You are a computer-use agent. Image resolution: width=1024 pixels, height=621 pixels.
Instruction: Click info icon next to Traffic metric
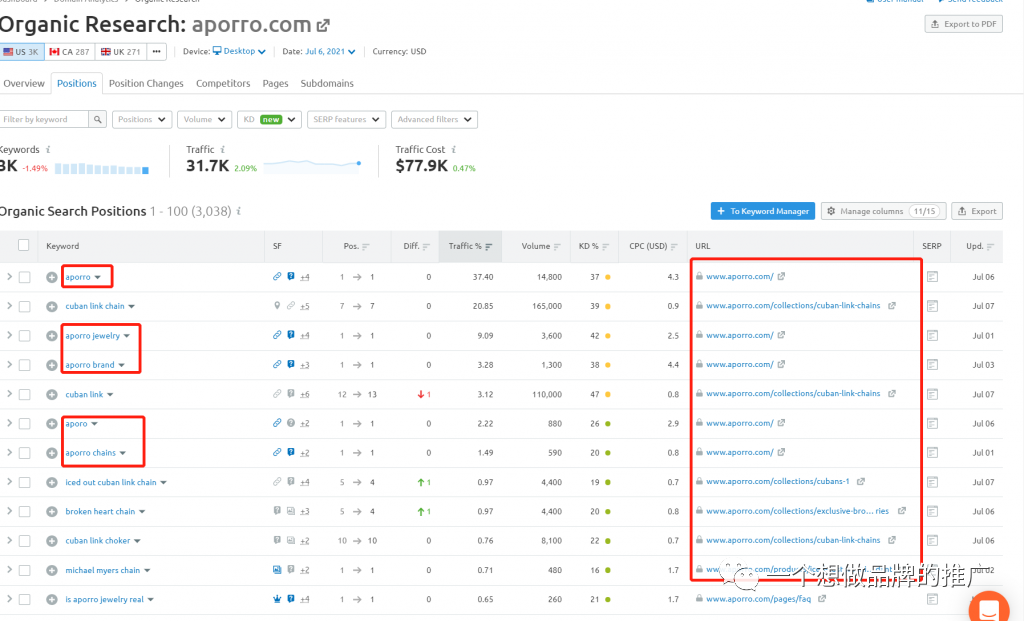pyautogui.click(x=222, y=150)
